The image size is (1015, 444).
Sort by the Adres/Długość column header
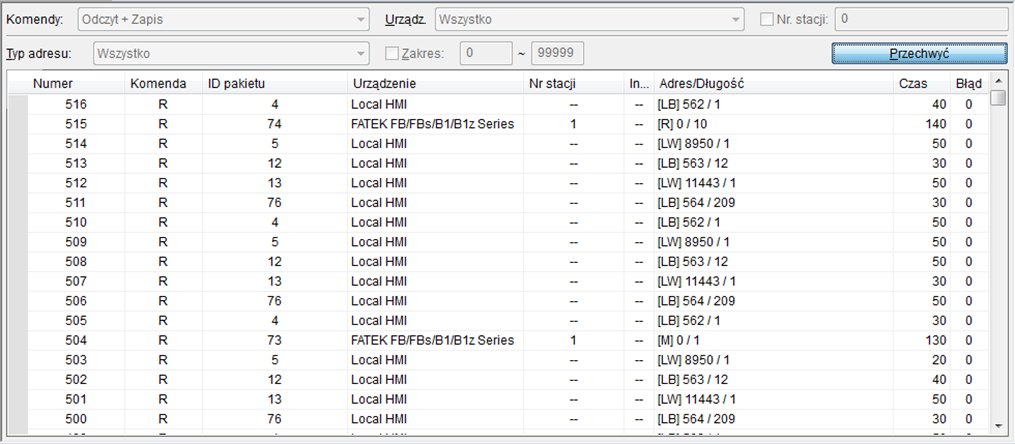pos(774,83)
